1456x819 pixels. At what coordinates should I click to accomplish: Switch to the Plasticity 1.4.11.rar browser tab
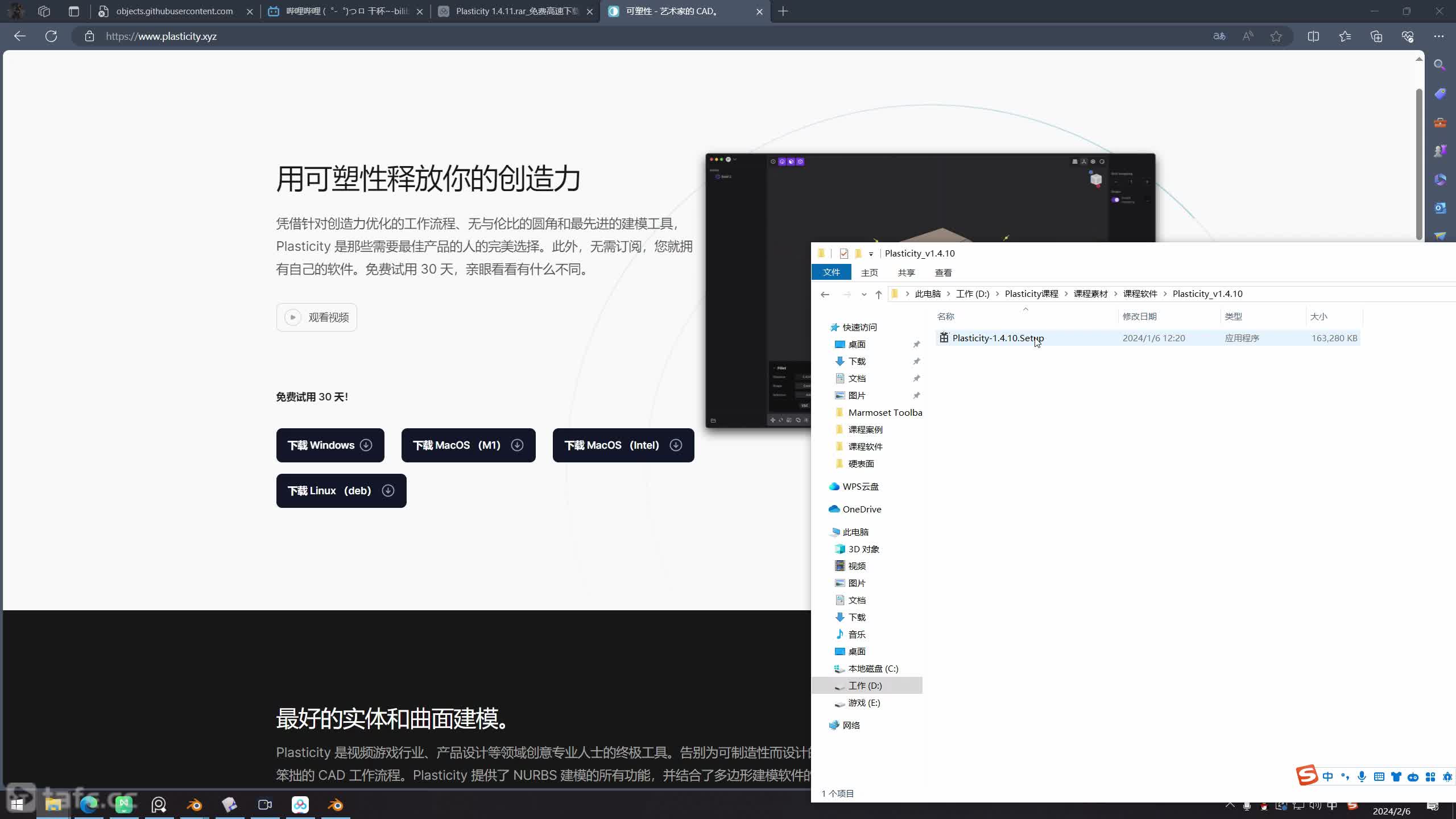[x=516, y=11]
